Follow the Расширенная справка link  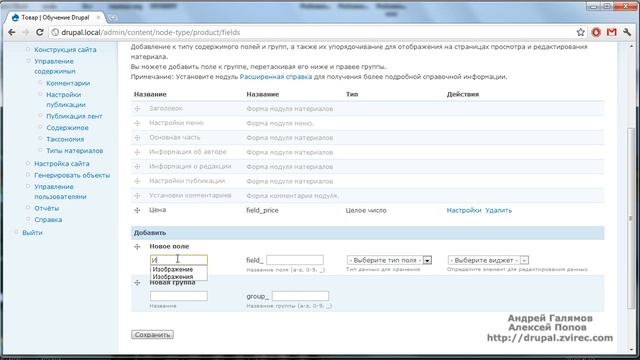[x=276, y=77]
